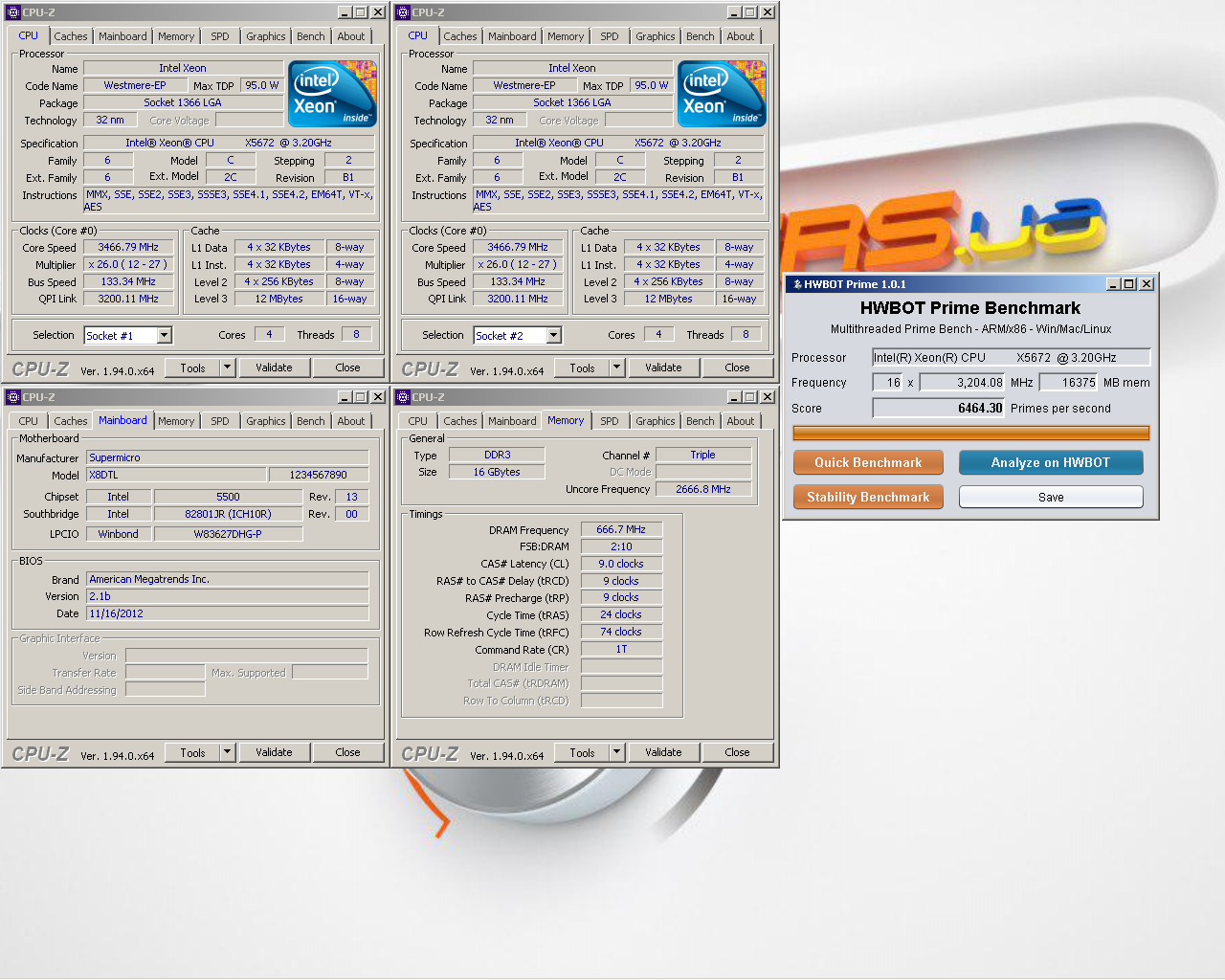
Task: Minimize the HWBOT Prime window
Action: (1113, 284)
